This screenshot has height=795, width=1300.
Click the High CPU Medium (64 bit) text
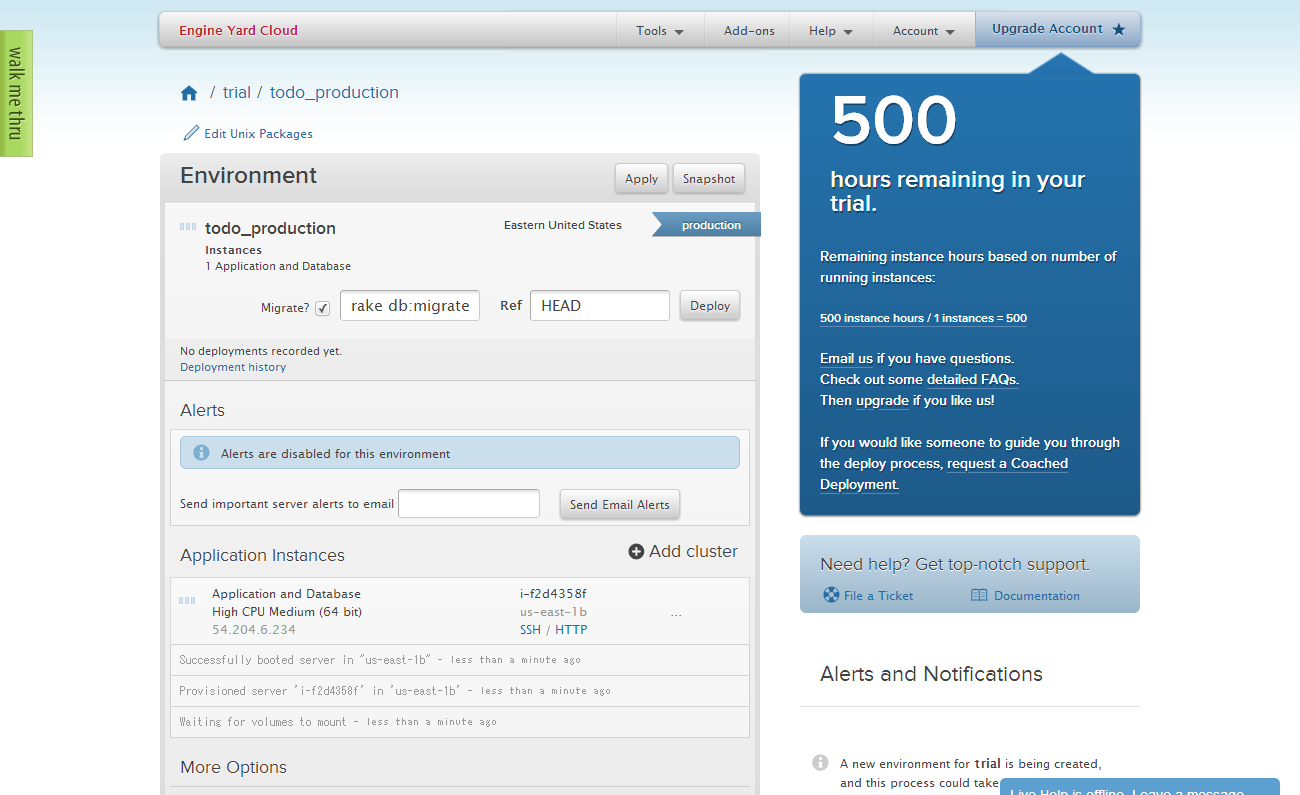point(287,612)
